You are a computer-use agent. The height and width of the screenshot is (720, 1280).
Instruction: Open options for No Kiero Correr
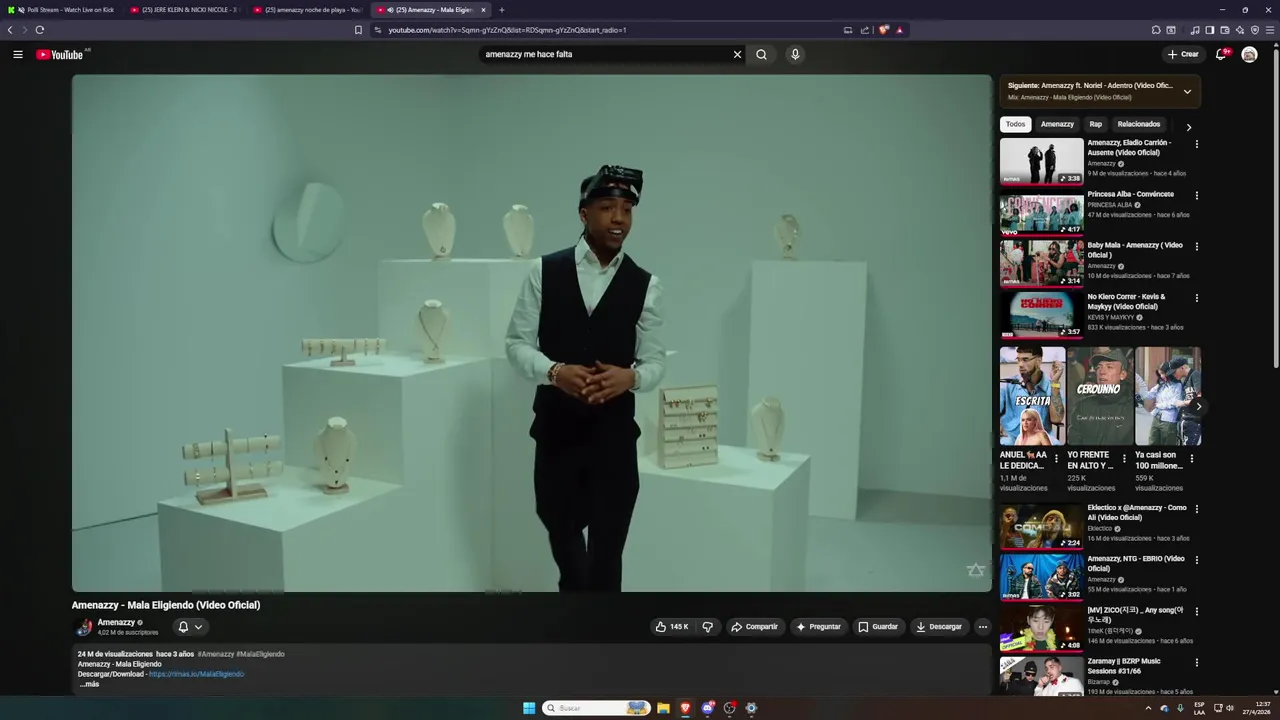click(1196, 297)
